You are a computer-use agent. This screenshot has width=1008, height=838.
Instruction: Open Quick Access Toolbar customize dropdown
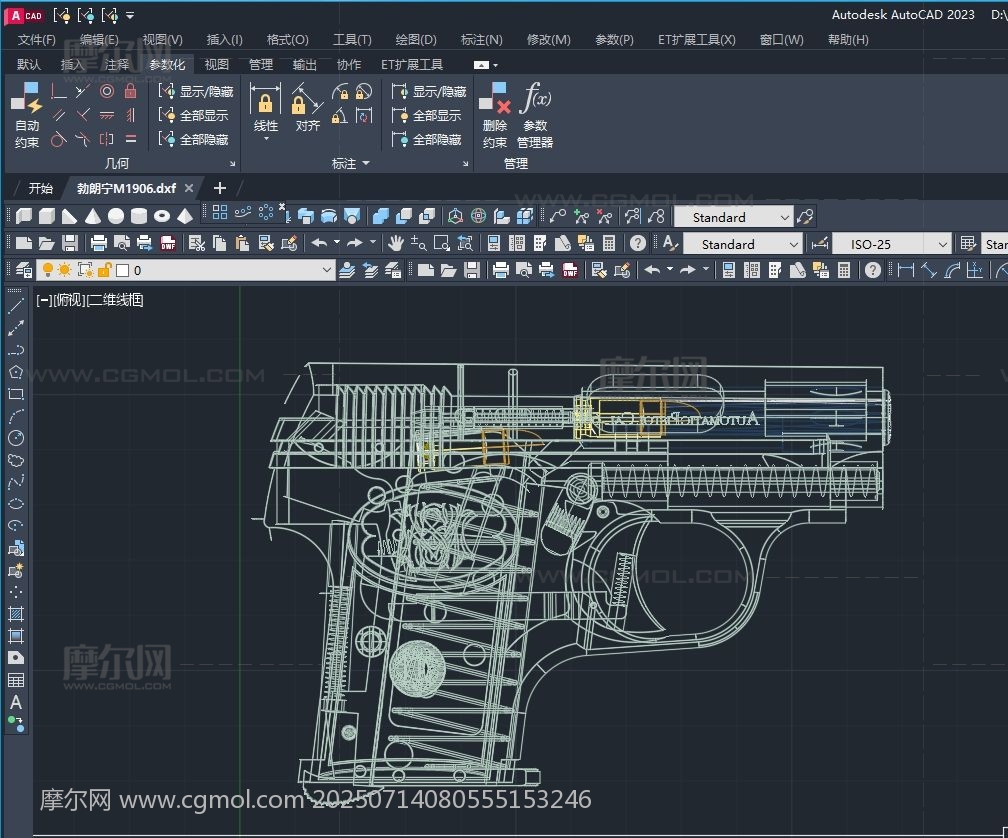pyautogui.click(x=130, y=15)
